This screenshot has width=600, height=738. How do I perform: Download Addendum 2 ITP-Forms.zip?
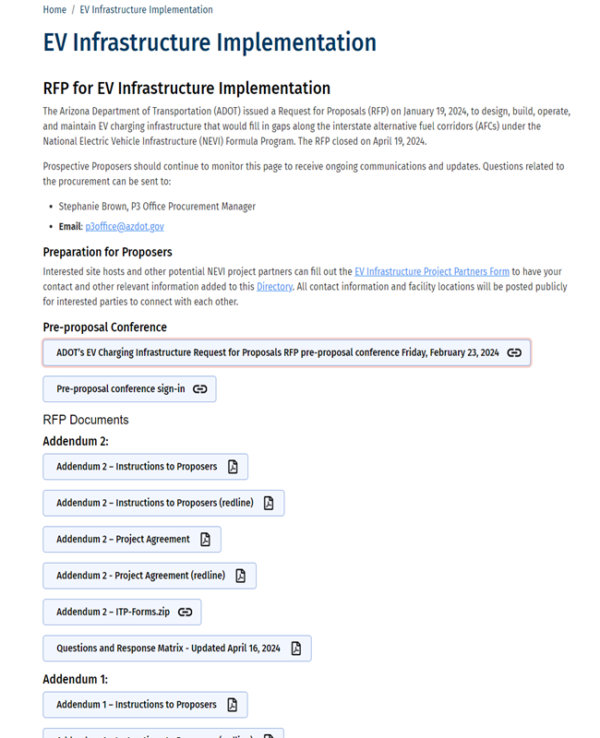tap(112, 611)
